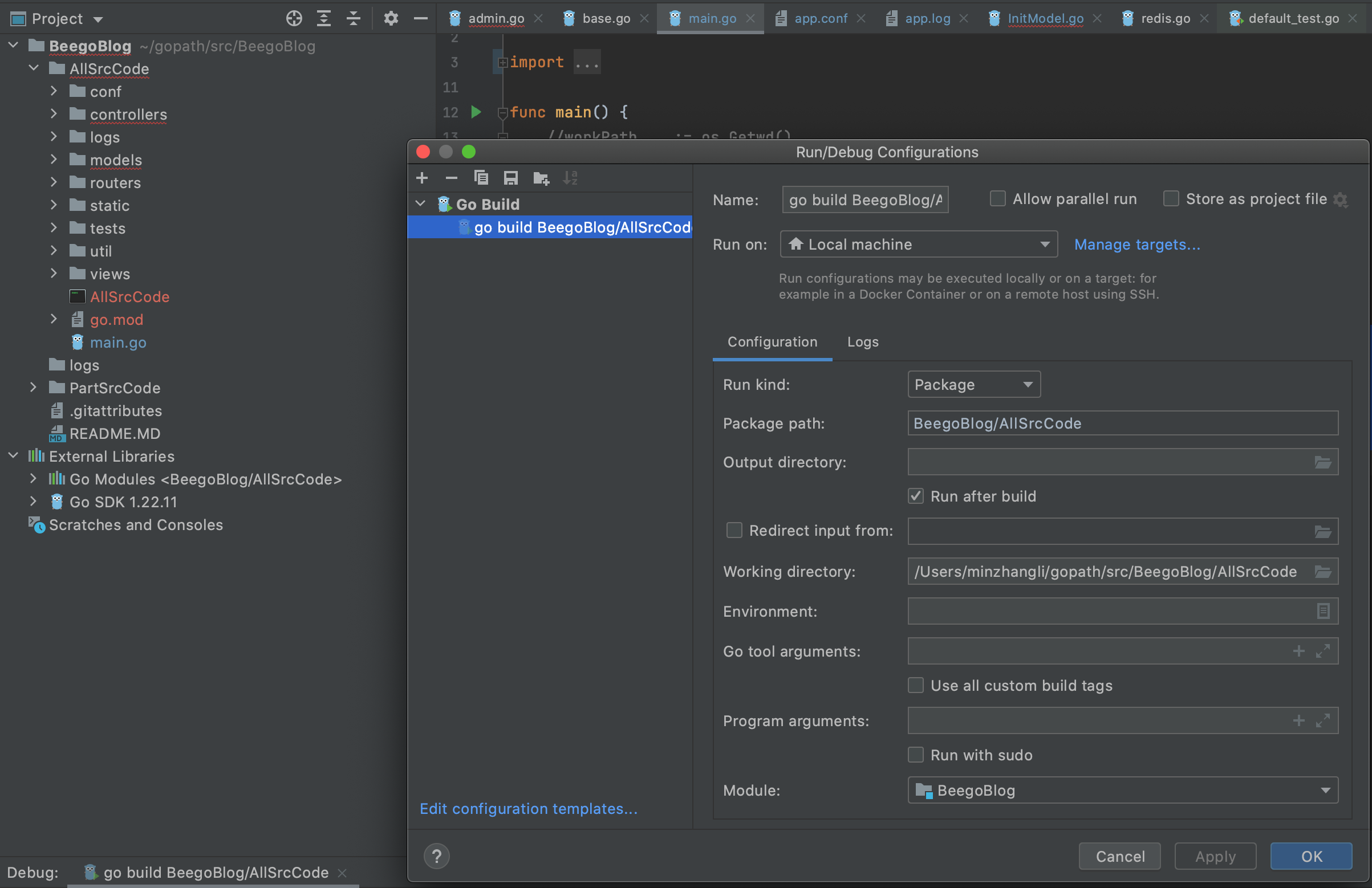Open Run on Local machine dropdown
The image size is (1372, 888).
coord(919,245)
